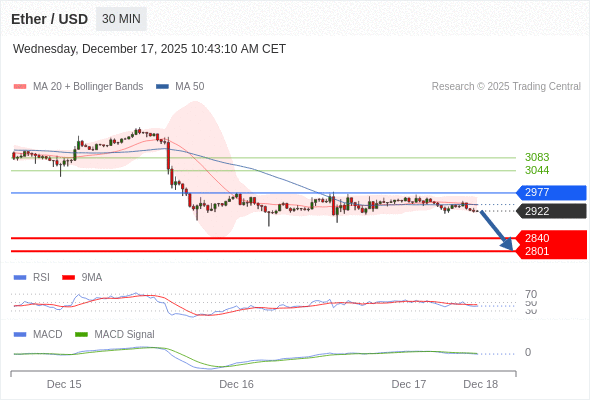Screen dimensions: 590x400
Task: Click the red 2801 support price tag
Action: (x=551, y=251)
